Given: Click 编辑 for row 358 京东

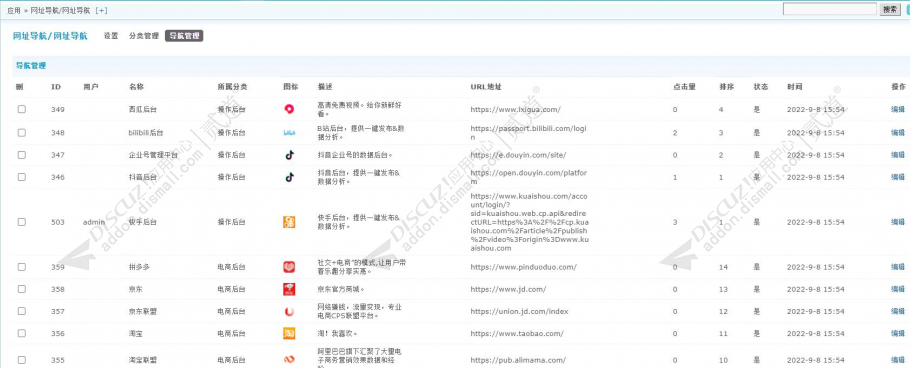Looking at the screenshot, I should (898, 289).
